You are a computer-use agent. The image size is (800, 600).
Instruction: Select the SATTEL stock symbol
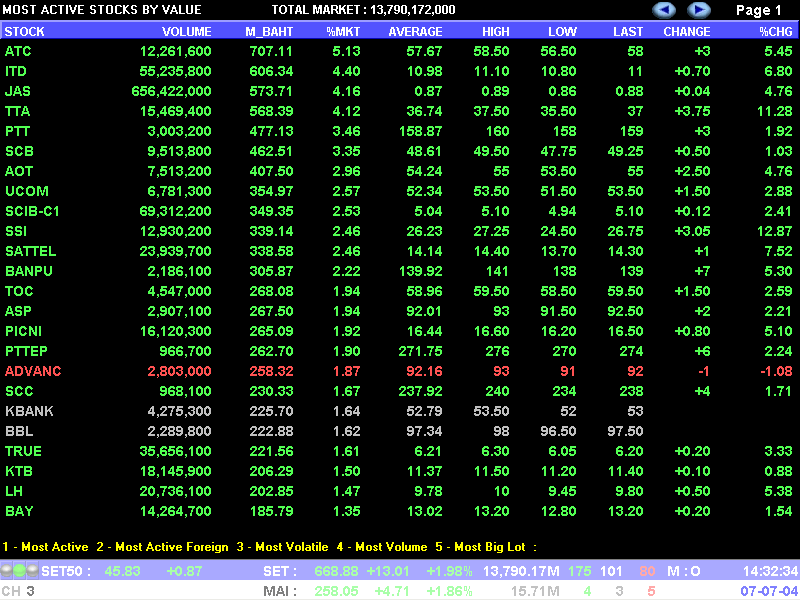pyautogui.click(x=31, y=252)
